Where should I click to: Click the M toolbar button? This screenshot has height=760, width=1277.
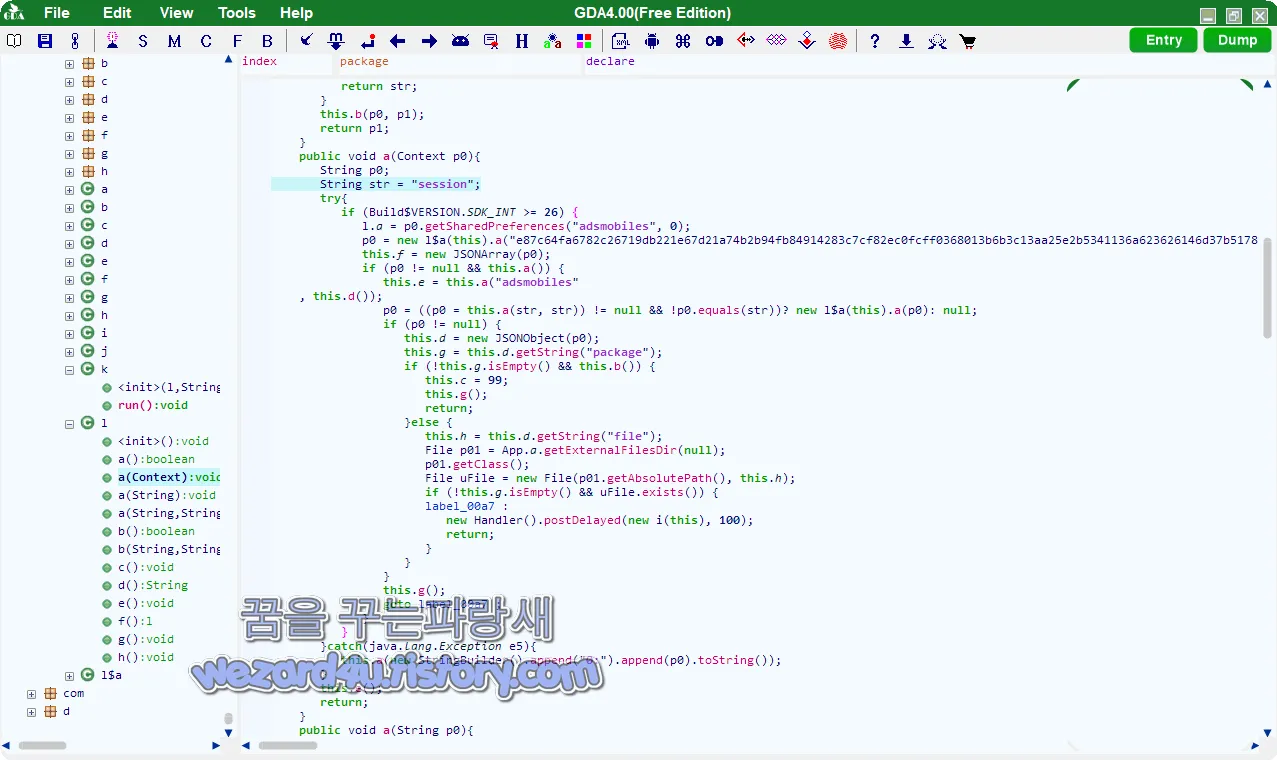tap(174, 41)
